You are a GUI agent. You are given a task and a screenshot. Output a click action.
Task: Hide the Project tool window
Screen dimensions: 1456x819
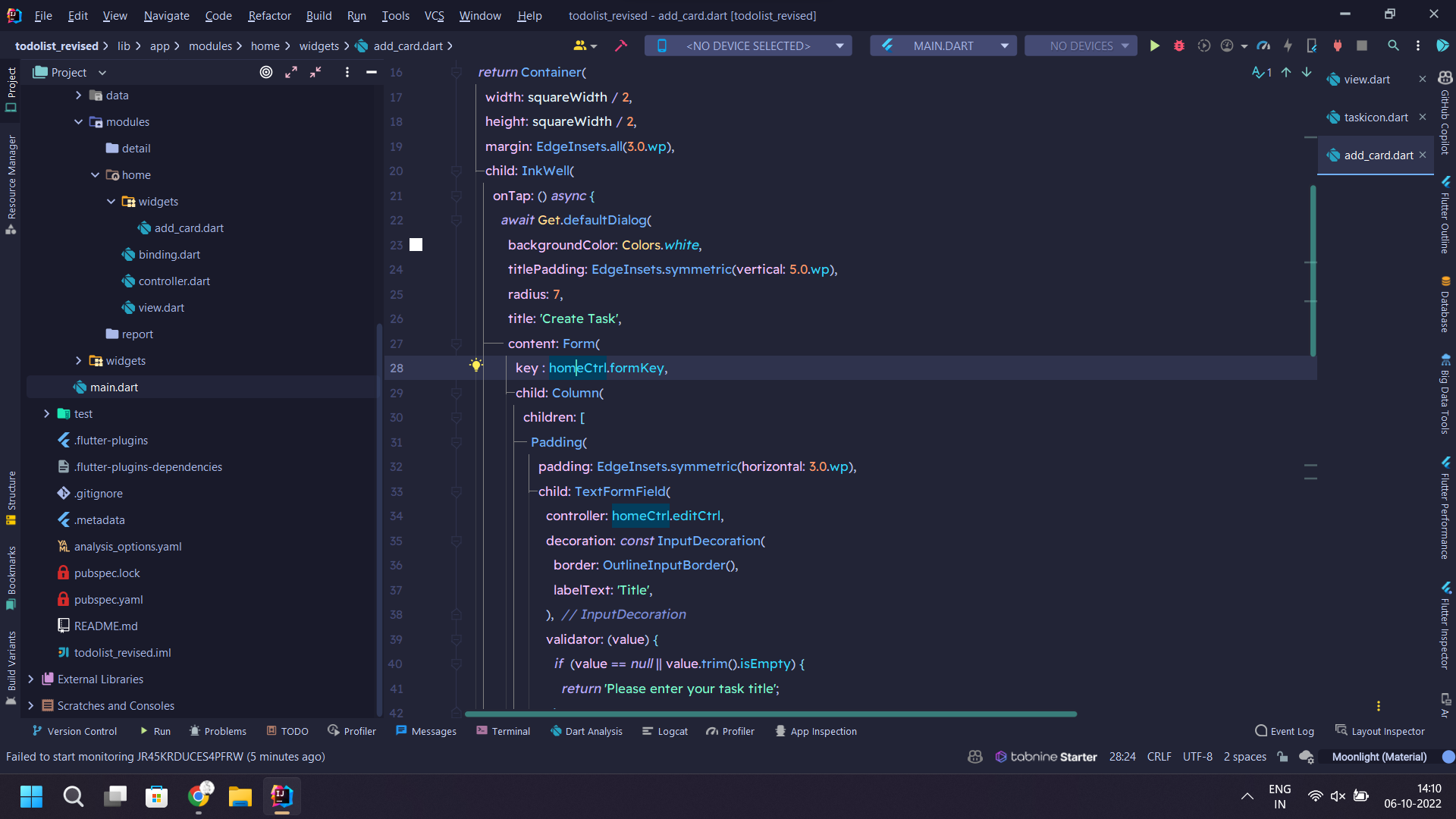pos(371,72)
